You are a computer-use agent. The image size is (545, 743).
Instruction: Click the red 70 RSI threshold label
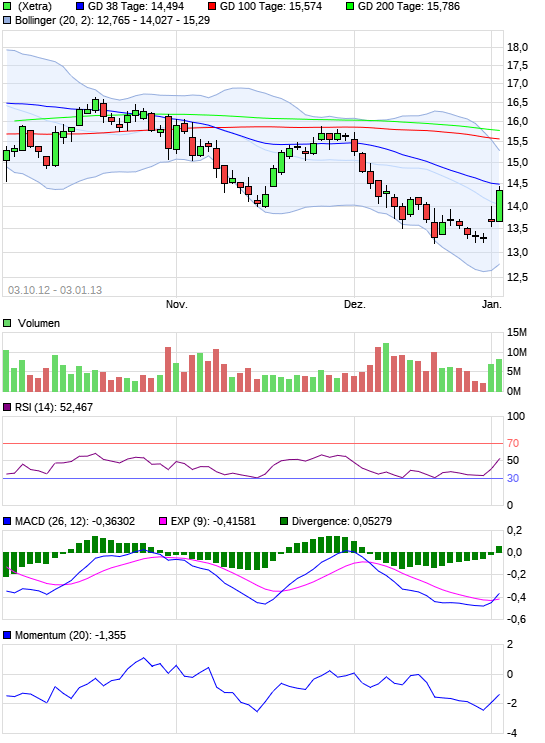point(513,443)
